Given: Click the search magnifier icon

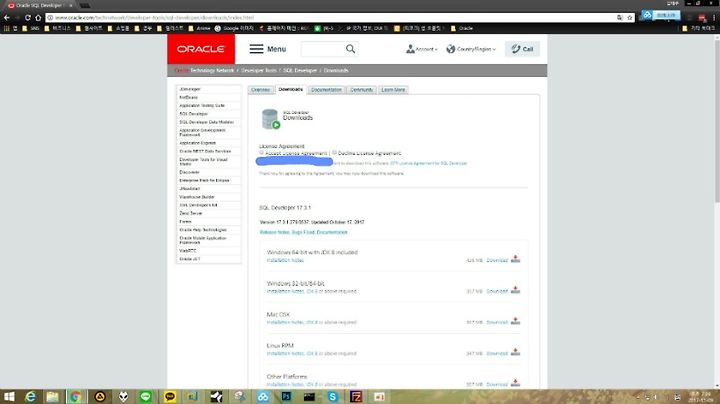Looking at the screenshot, I should point(350,49).
